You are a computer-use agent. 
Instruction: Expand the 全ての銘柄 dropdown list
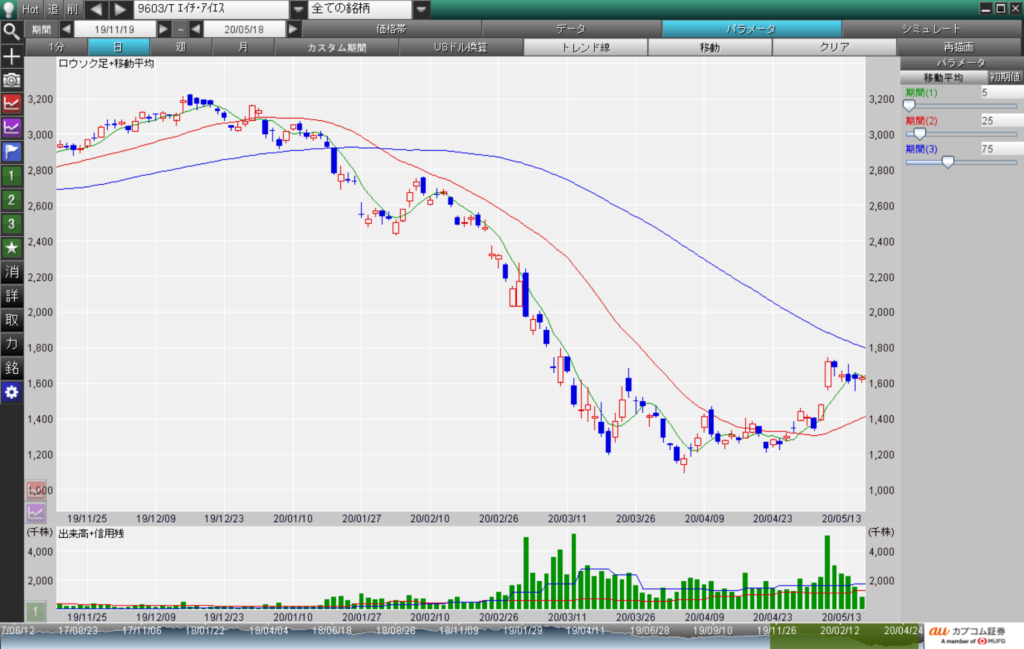pos(421,10)
